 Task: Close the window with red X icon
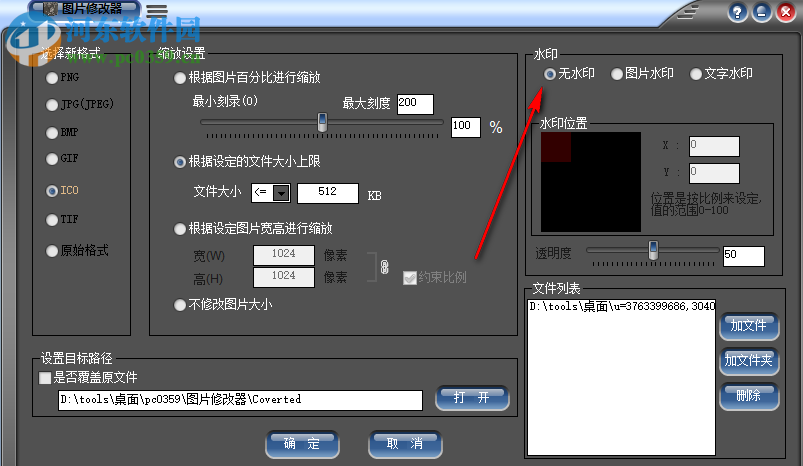tap(786, 12)
